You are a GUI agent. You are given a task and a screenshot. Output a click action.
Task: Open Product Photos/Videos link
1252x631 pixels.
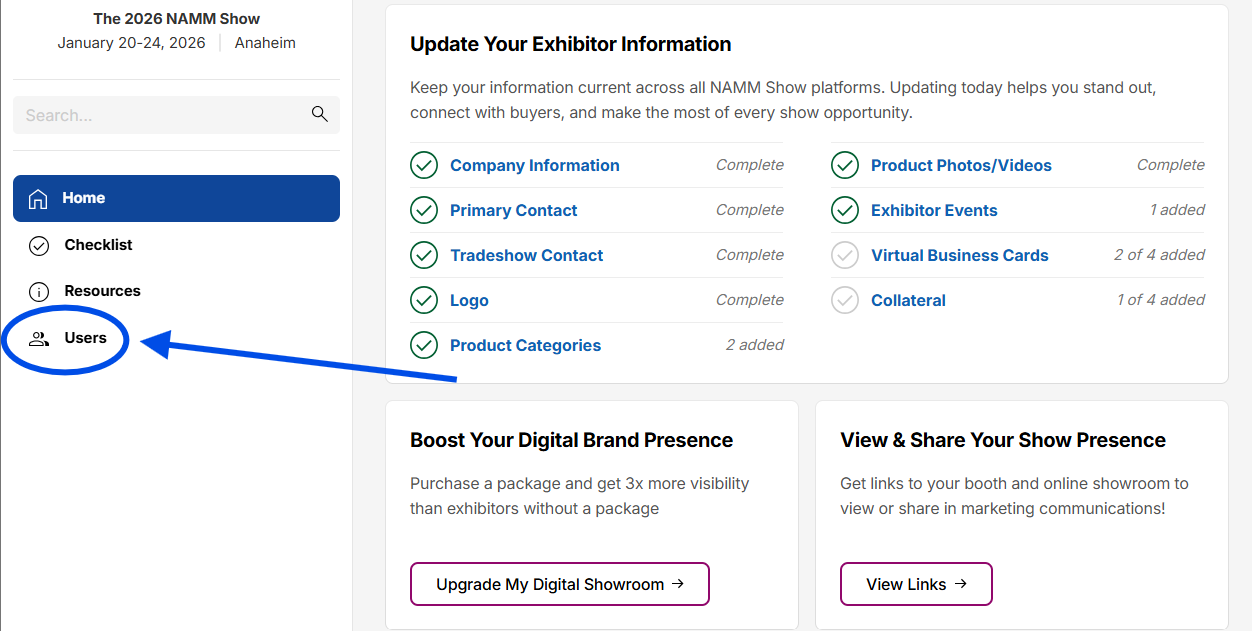tap(961, 165)
